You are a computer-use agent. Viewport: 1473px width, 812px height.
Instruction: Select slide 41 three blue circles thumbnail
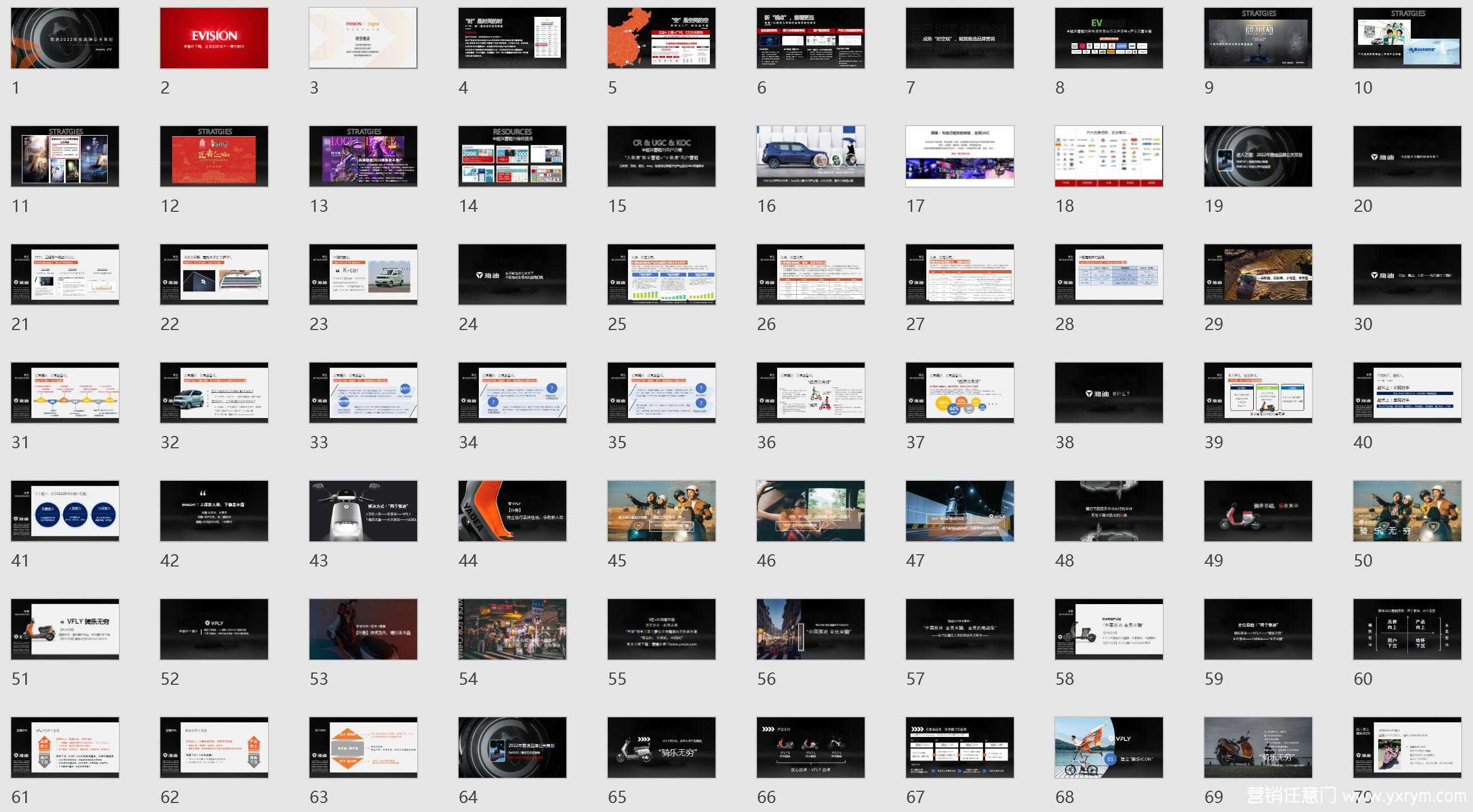(x=65, y=512)
